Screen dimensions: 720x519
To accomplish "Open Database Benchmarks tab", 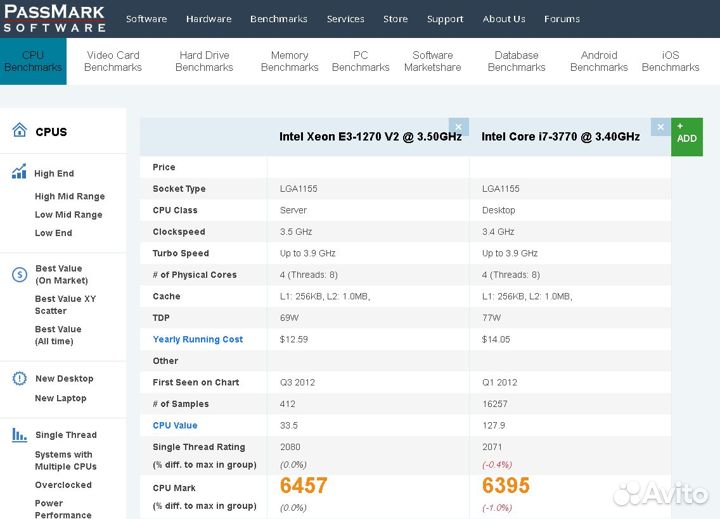I will coord(517,61).
